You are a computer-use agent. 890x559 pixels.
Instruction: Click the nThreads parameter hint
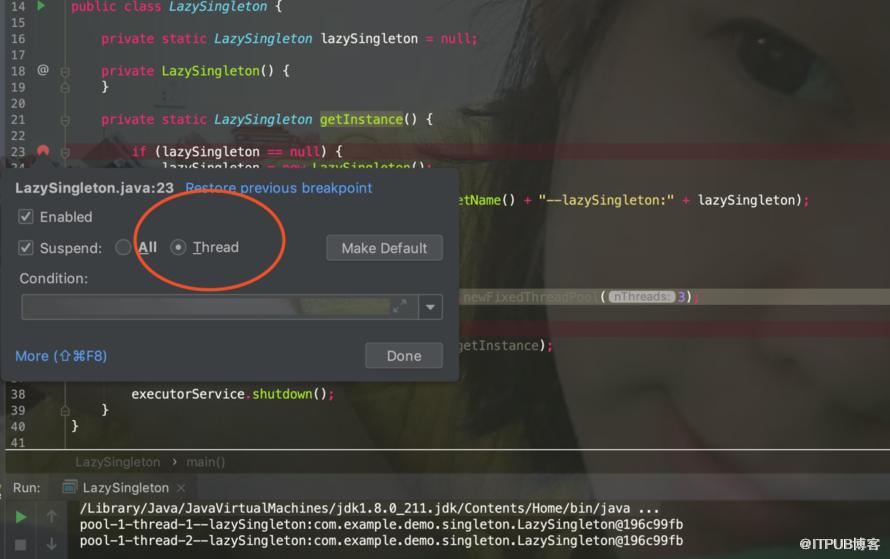tap(641, 297)
